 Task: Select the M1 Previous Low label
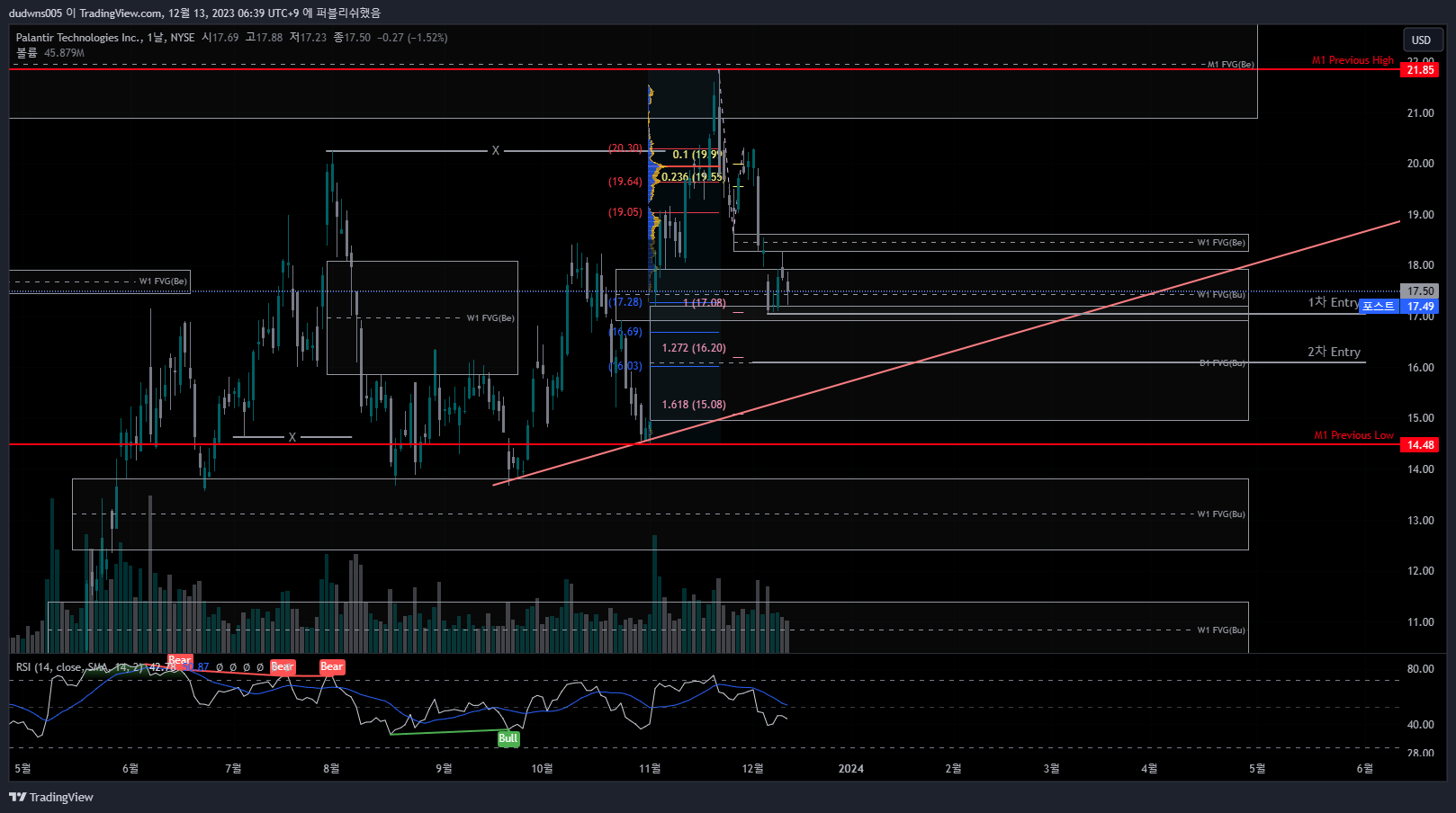pyautogui.click(x=1353, y=435)
